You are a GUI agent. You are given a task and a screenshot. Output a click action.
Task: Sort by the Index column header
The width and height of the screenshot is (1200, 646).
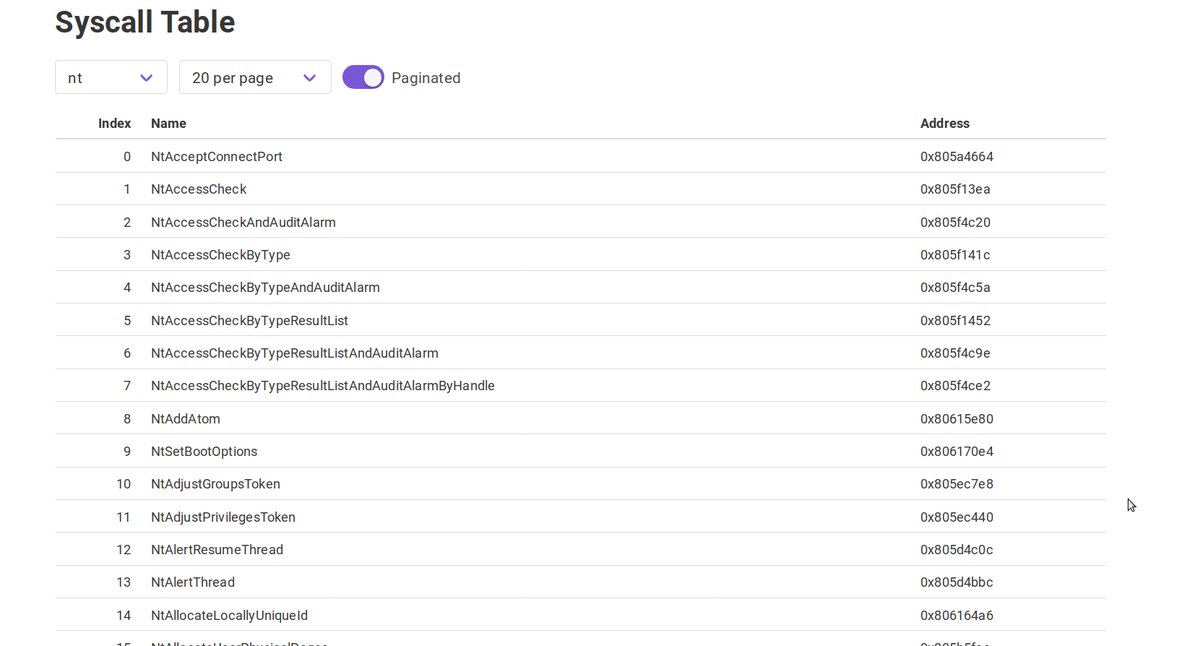[114, 124]
